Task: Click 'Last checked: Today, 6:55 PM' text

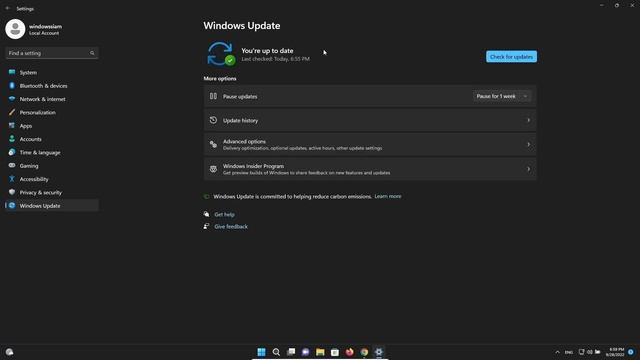Action: point(276,59)
